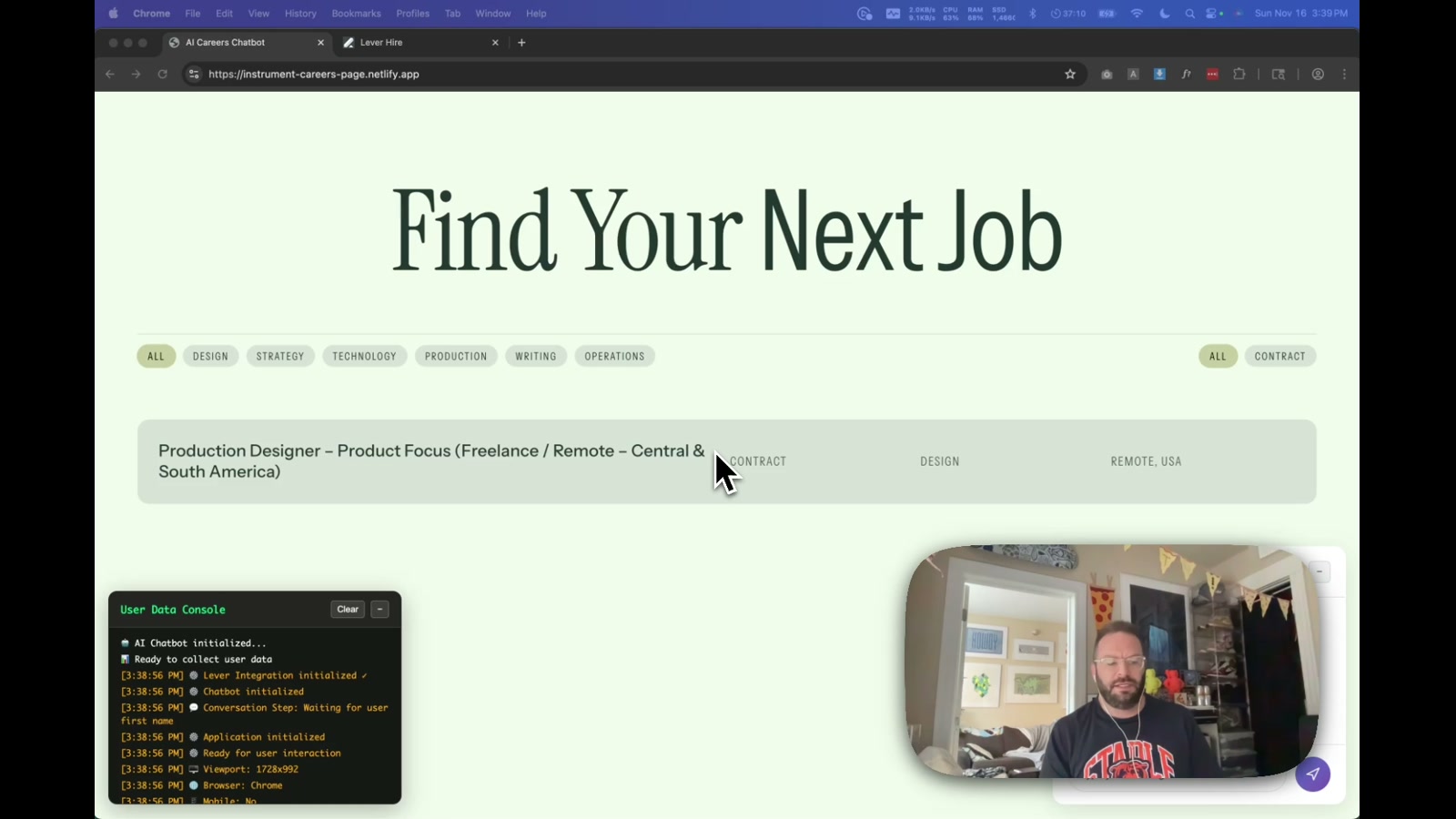Click the Bluetooth icon in menu bar
This screenshot has height=819, width=1456.
tap(1032, 14)
